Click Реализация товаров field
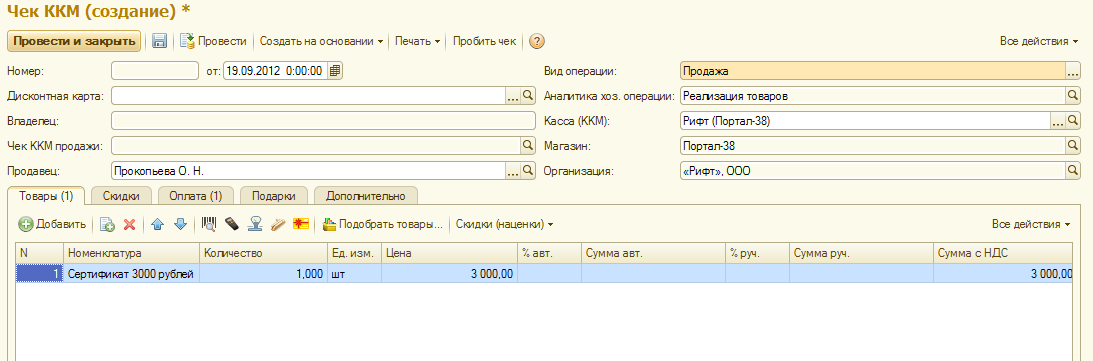The height and width of the screenshot is (361, 1093). [x=873, y=95]
